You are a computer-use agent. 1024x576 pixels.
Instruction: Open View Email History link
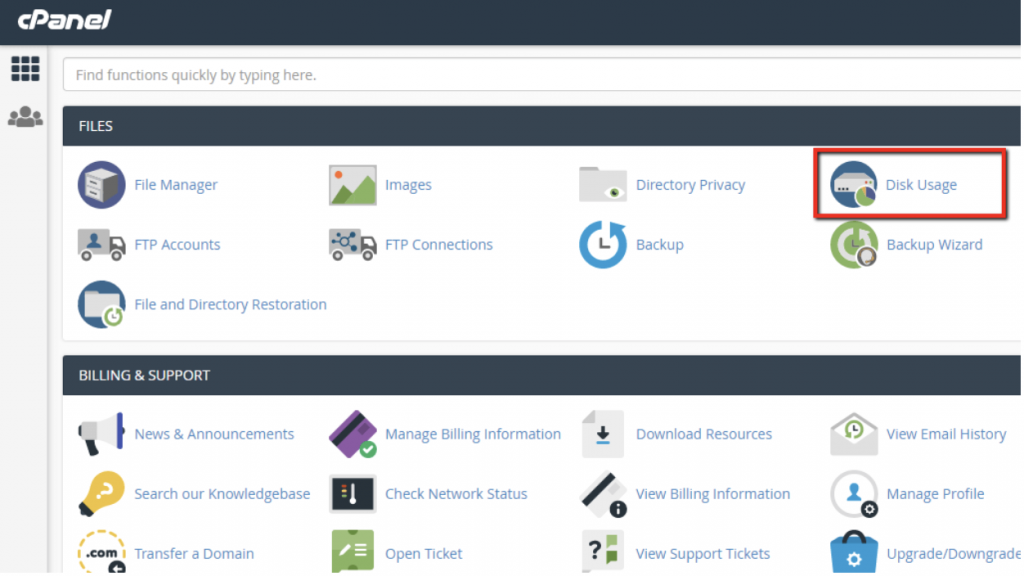pos(946,434)
